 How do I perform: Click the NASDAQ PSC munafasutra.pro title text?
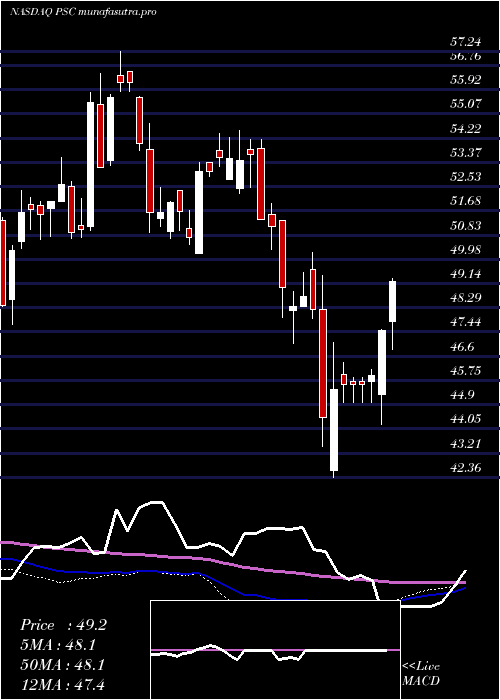tap(83, 12)
